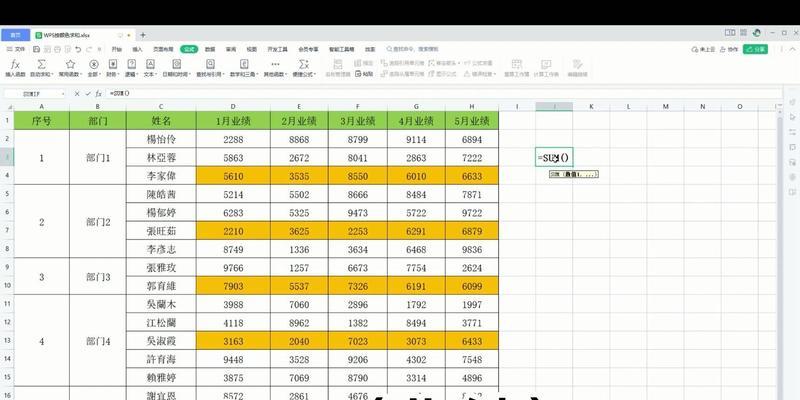Open the Common Functions star icon

pos(70,64)
